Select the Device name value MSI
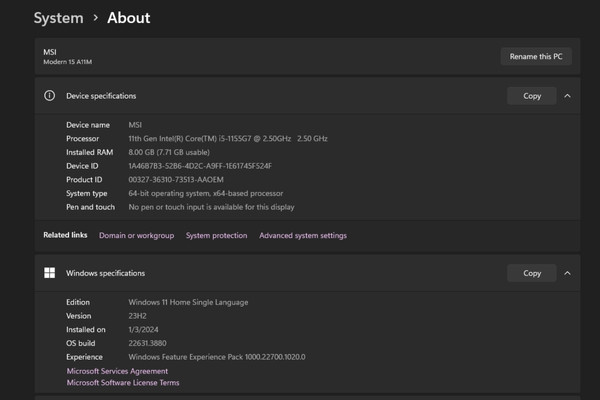 135,125
